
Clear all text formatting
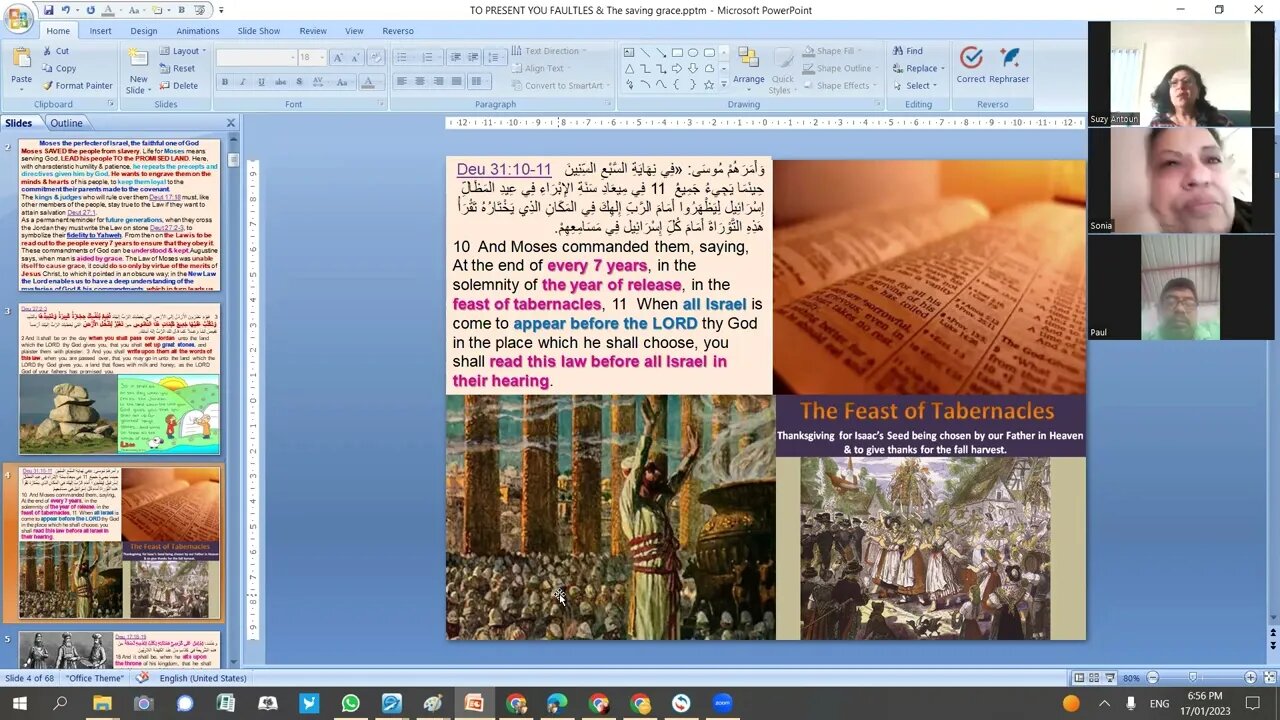(377, 58)
